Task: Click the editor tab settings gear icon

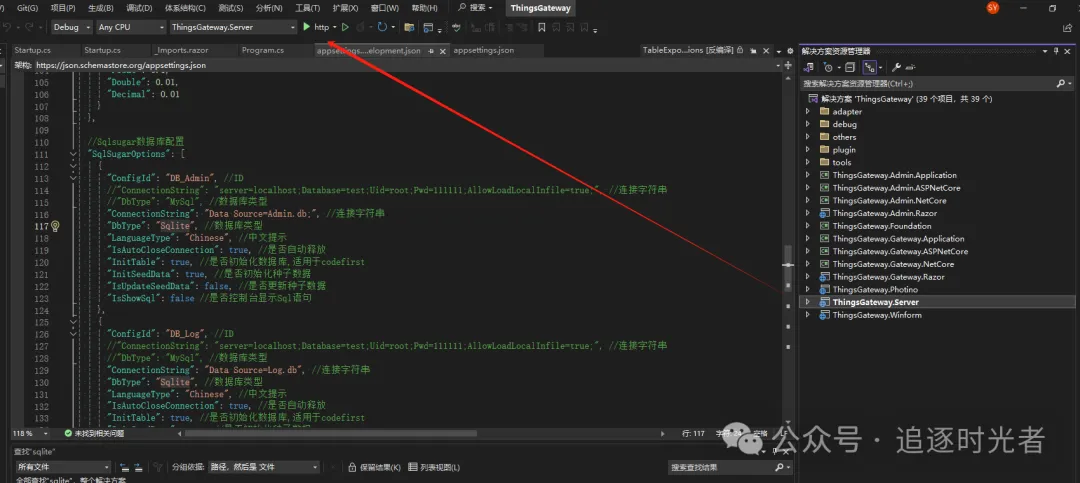Action: coord(789,51)
